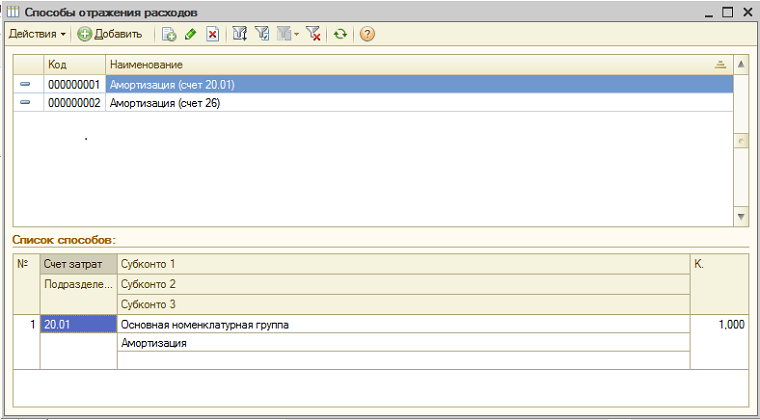The height and width of the screenshot is (420, 760).
Task: Click the first filter selection icon
Action: click(x=240, y=34)
